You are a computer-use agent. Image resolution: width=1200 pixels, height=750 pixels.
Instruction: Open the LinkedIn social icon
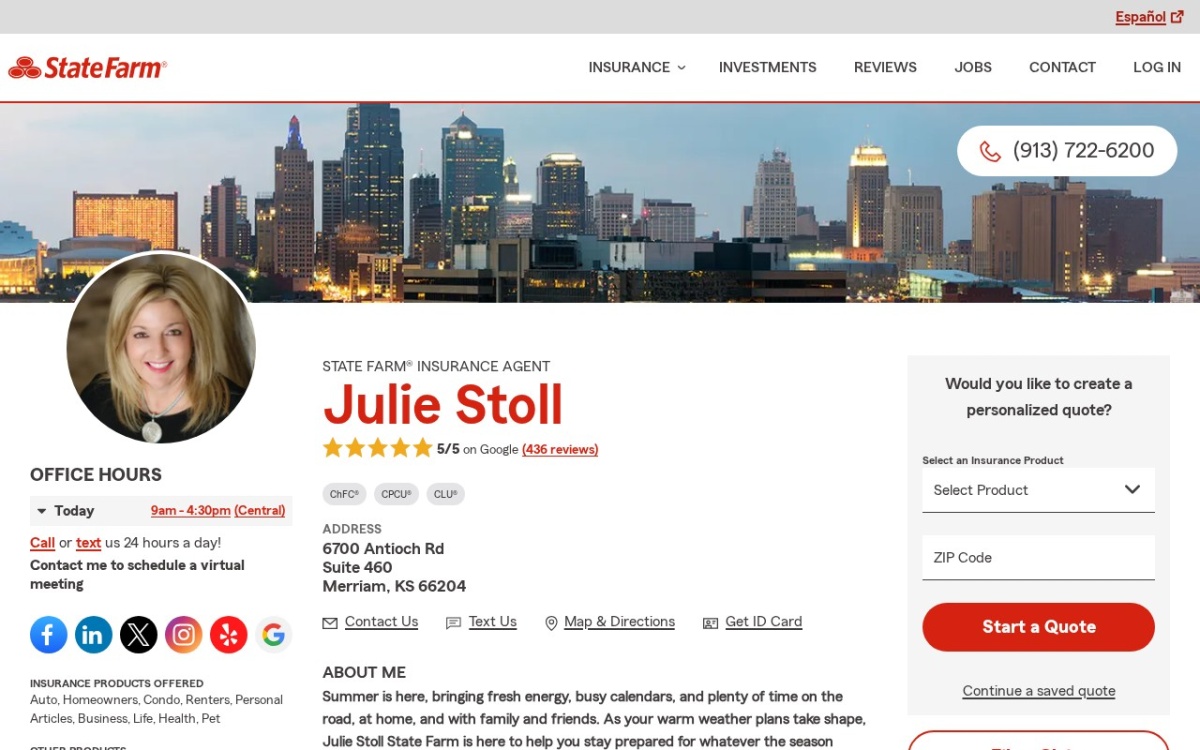tap(94, 634)
